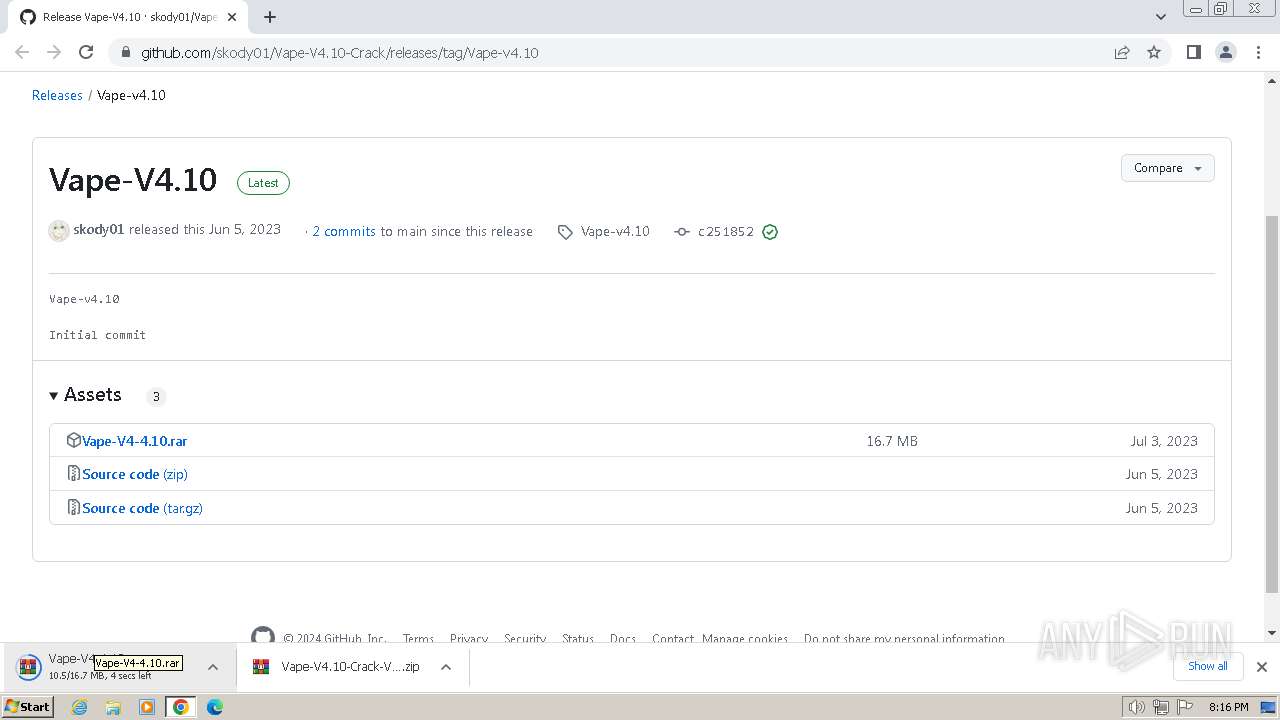Click the Vape-V4.10 release heading
1280x720 pixels.
click(x=133, y=180)
